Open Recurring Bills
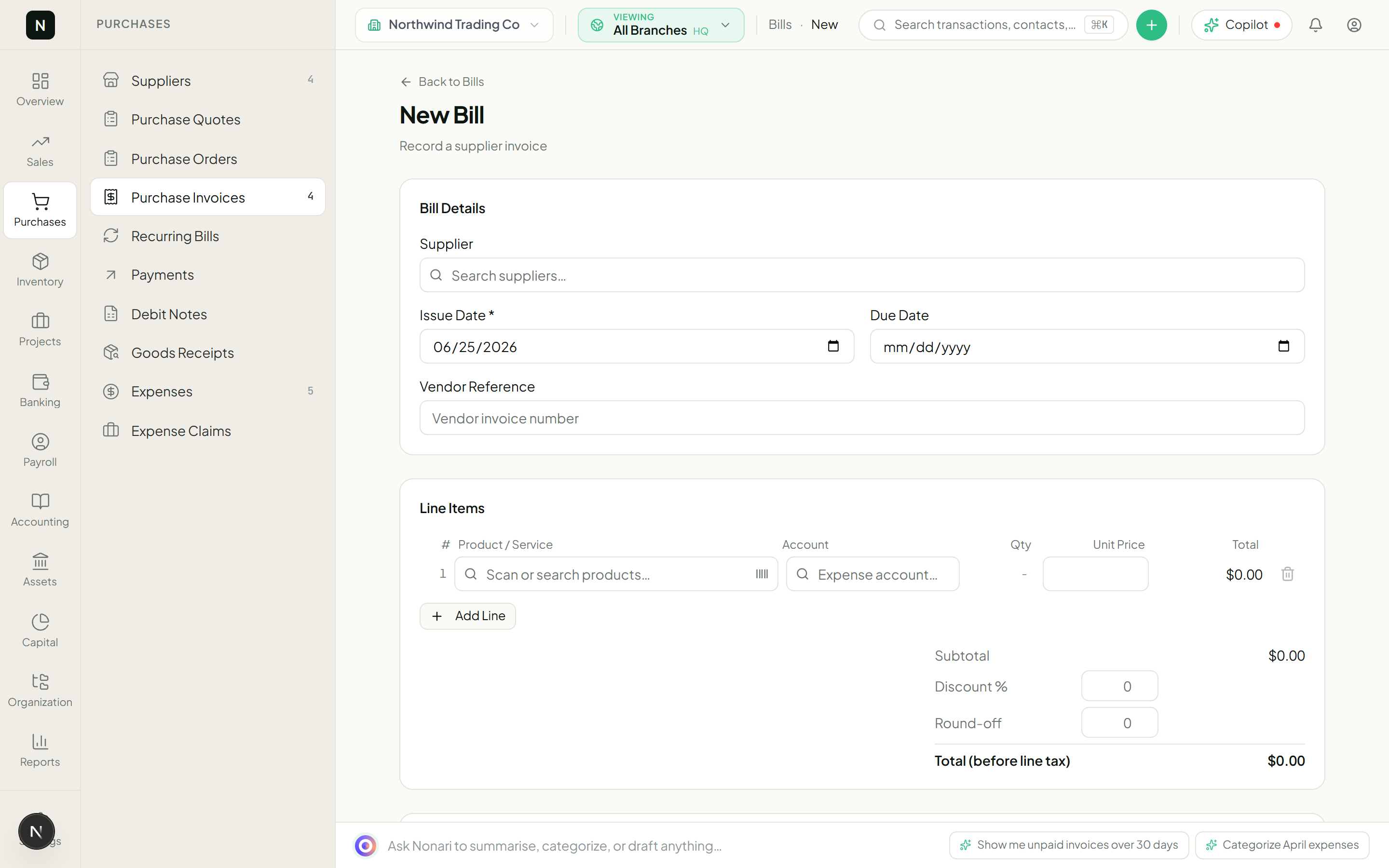1389x868 pixels. point(208,236)
